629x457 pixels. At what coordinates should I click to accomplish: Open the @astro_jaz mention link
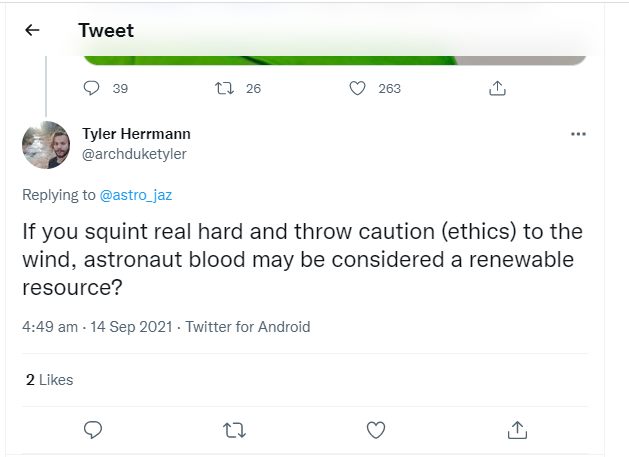click(136, 195)
